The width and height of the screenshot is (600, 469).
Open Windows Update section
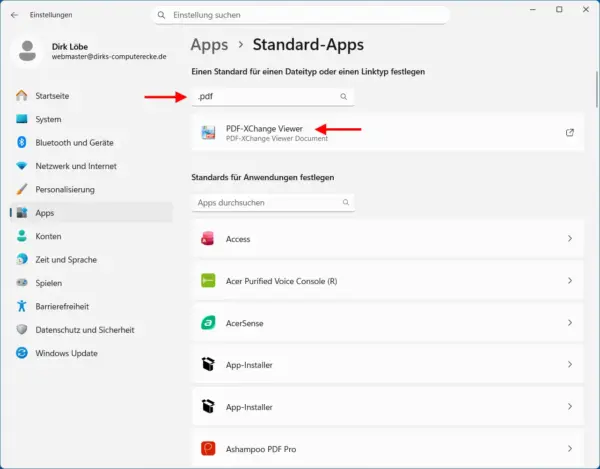pos(92,353)
